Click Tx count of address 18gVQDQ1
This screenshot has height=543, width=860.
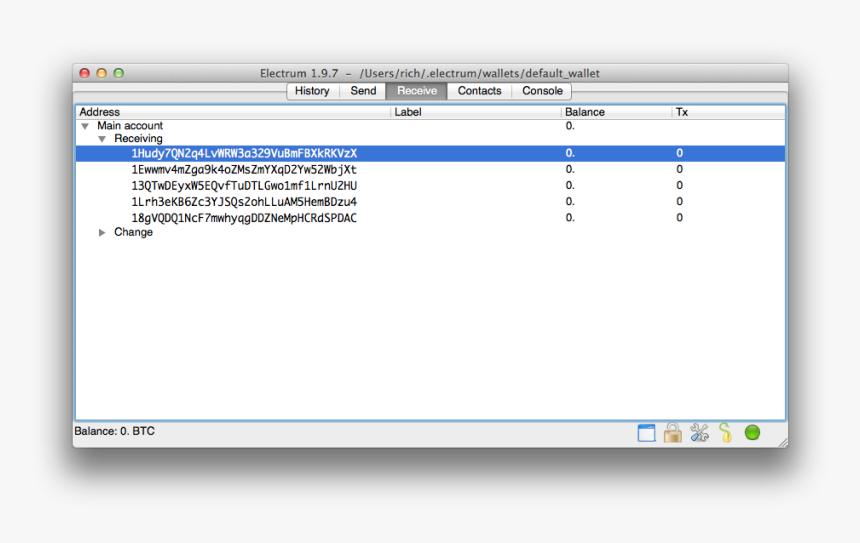[679, 218]
